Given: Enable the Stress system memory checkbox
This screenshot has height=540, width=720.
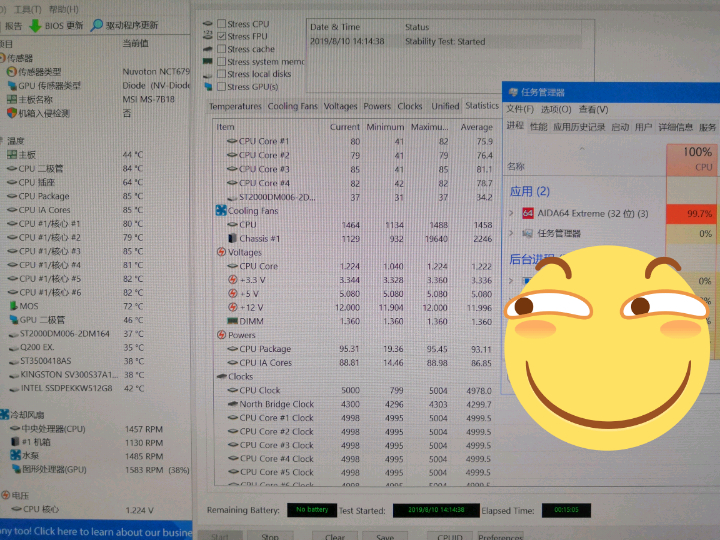Looking at the screenshot, I should 221,62.
